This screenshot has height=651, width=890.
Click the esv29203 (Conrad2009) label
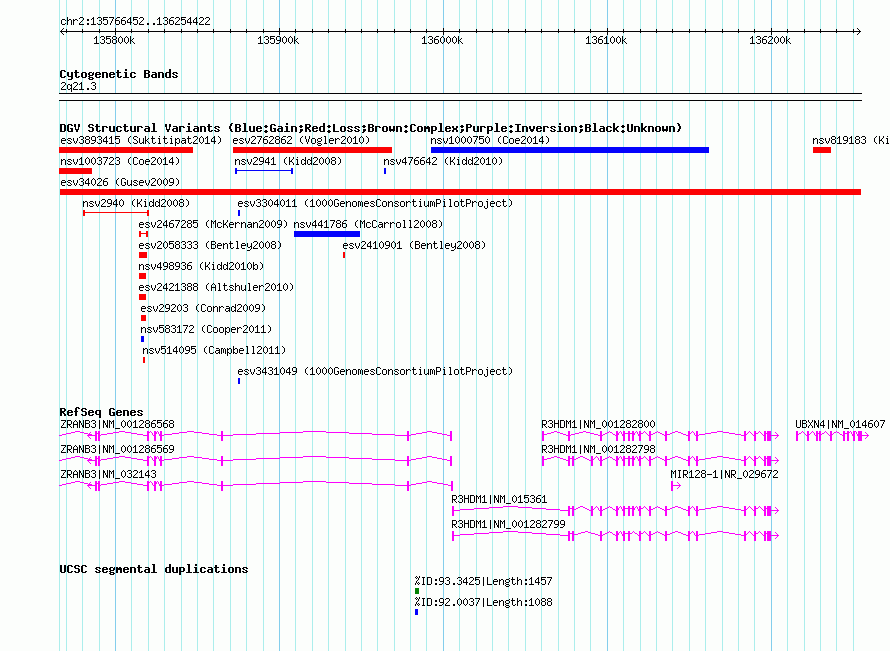[x=203, y=308]
